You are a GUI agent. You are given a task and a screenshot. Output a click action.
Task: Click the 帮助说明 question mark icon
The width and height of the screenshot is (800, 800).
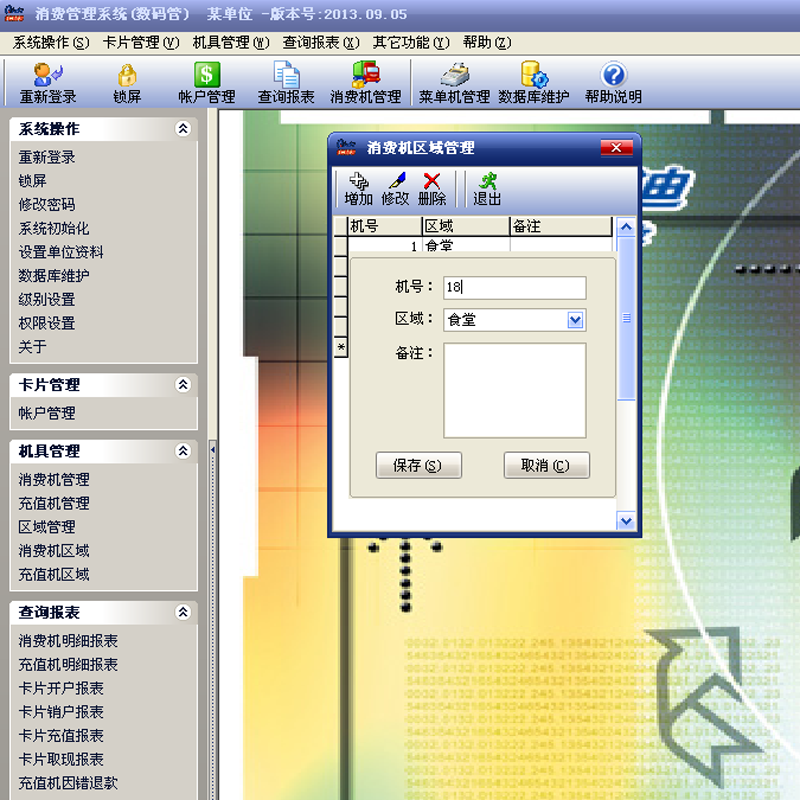[613, 76]
